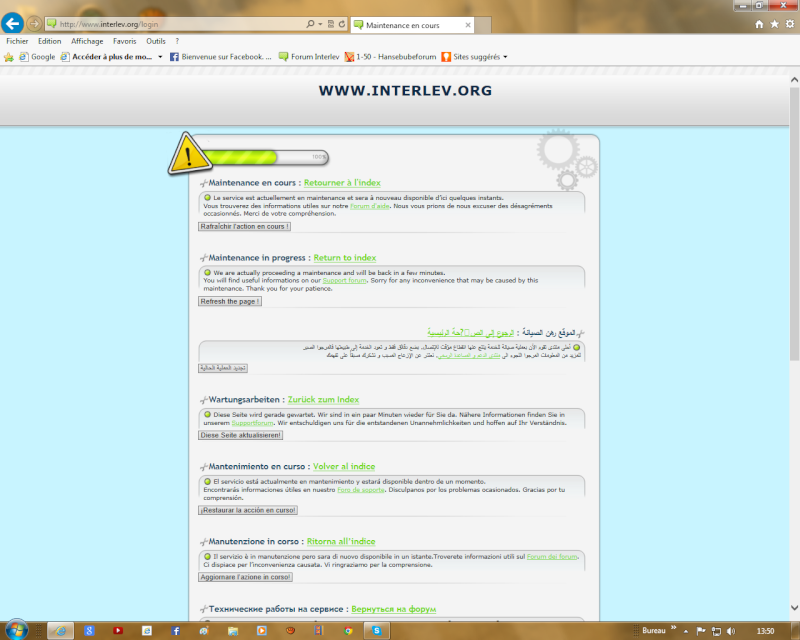Click the green maintenance progress bar

[265, 157]
